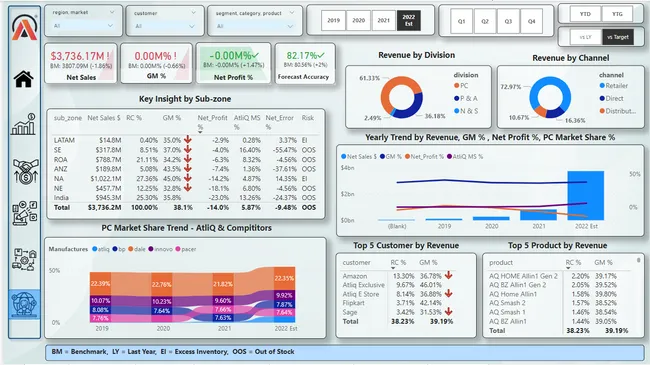Image resolution: width=650 pixels, height=365 pixels.
Task: Compare vs Target benchmark
Action: click(x=618, y=37)
